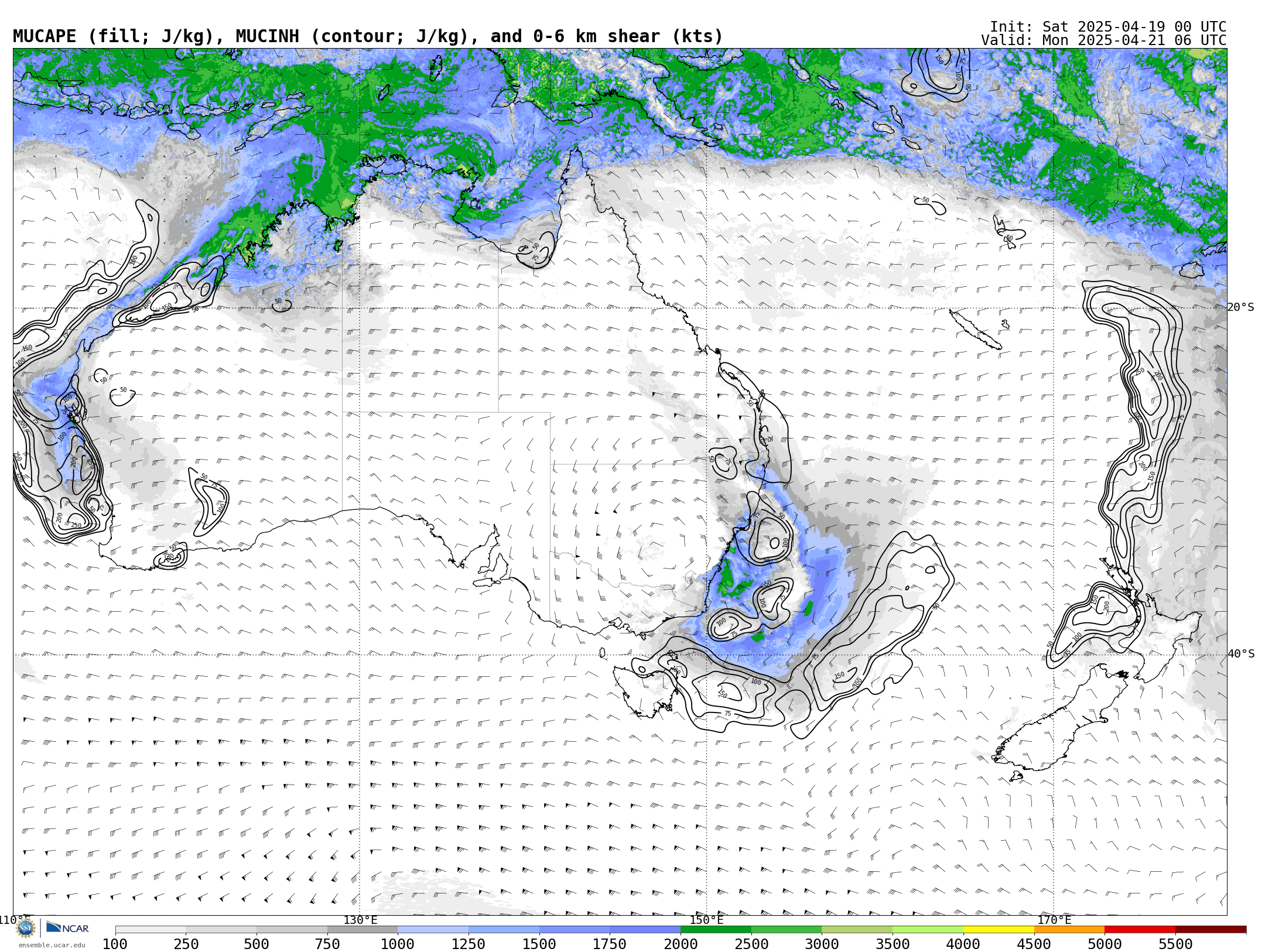This screenshot has width=1265, height=952.
Task: Click the colorbar label 100
Action: click(115, 944)
